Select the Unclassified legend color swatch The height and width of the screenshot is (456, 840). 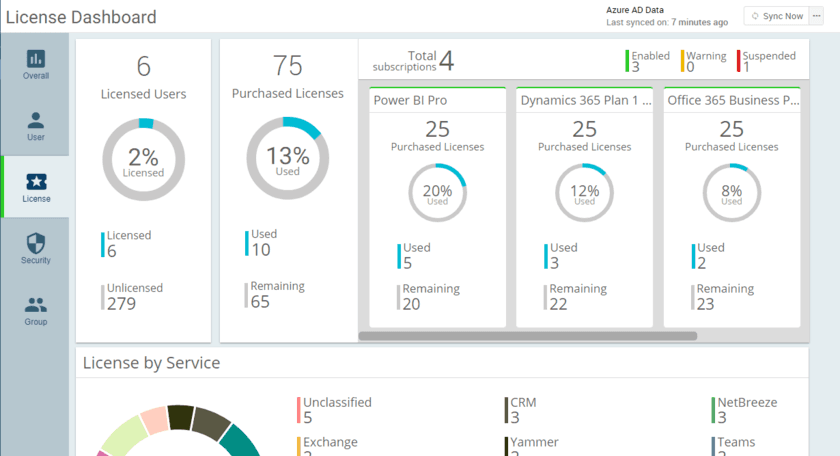point(298,410)
